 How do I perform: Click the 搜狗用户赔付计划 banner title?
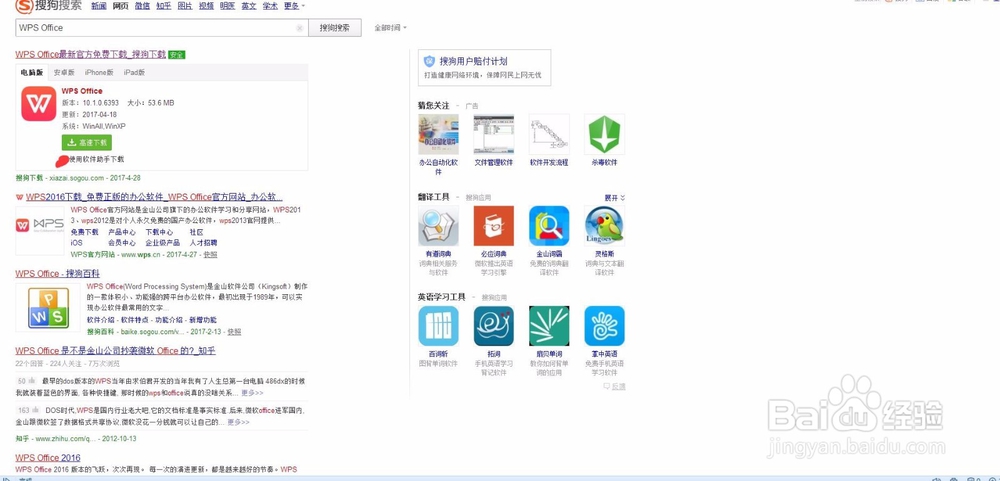click(x=473, y=61)
